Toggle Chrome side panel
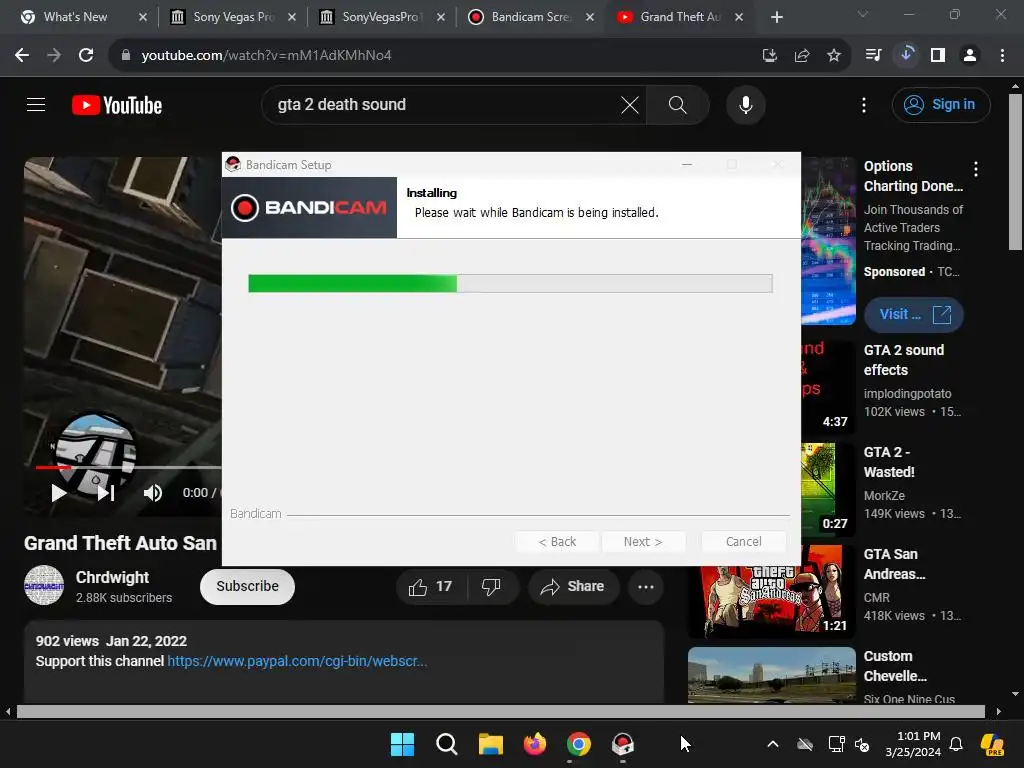Viewport: 1024px width, 768px height. pyautogui.click(x=938, y=56)
